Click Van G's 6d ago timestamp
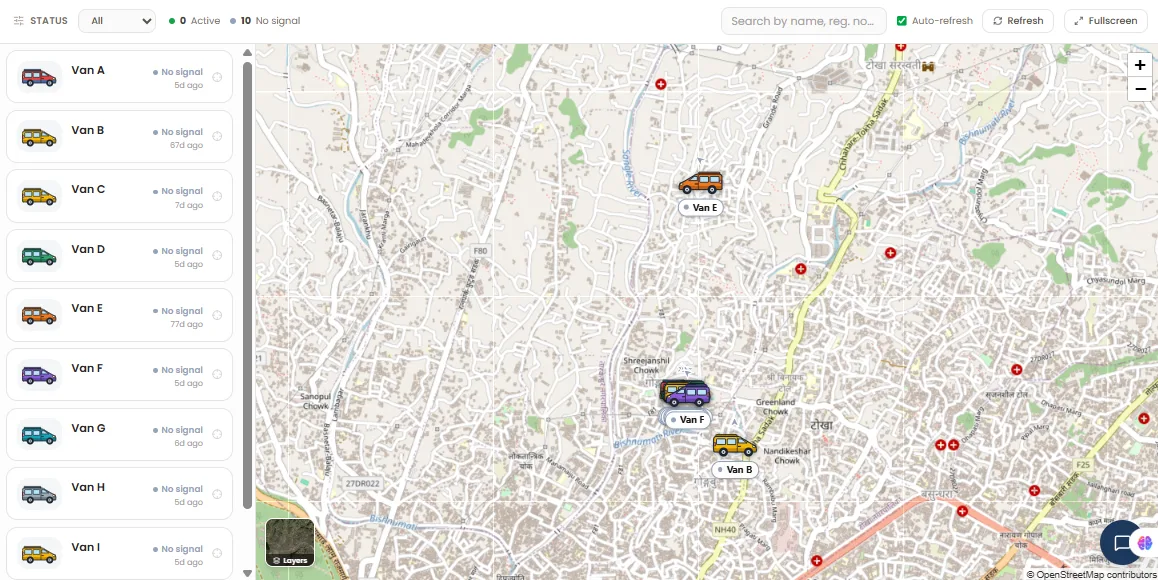1158x580 pixels. [x=188, y=443]
